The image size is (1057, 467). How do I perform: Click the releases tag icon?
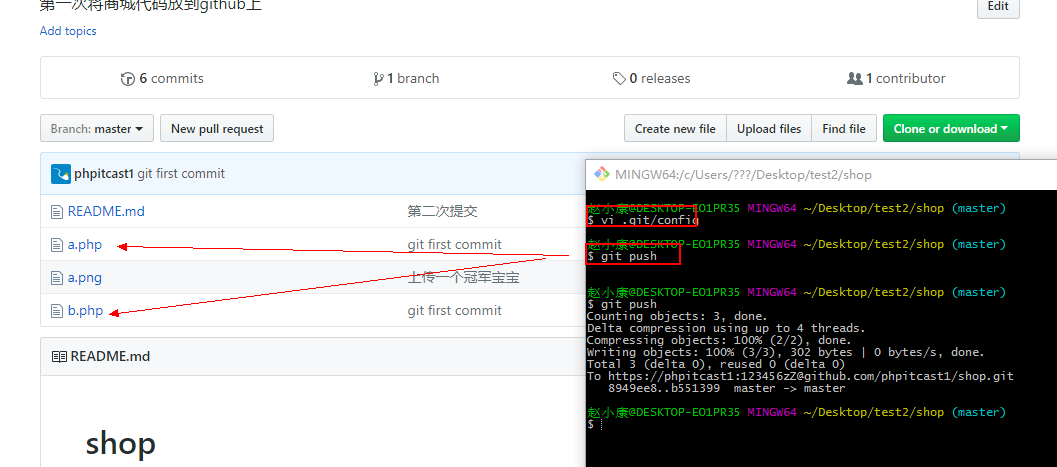(619, 79)
